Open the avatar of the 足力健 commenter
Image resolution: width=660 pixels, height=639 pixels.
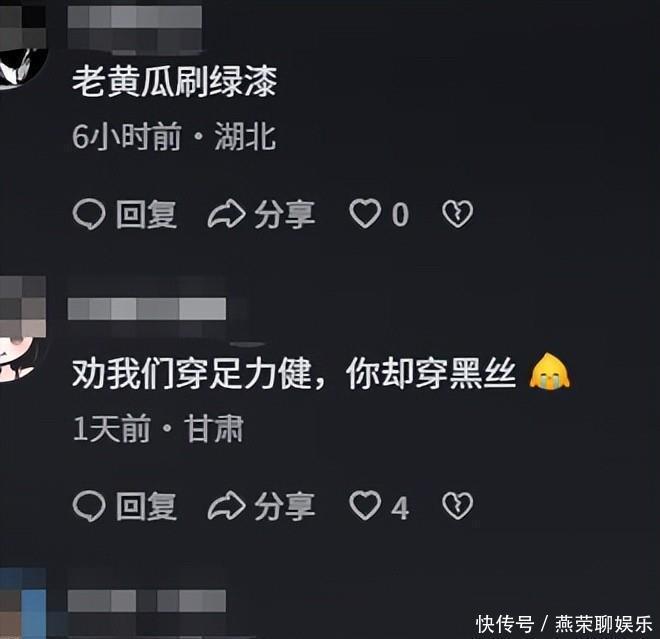(x=22, y=329)
